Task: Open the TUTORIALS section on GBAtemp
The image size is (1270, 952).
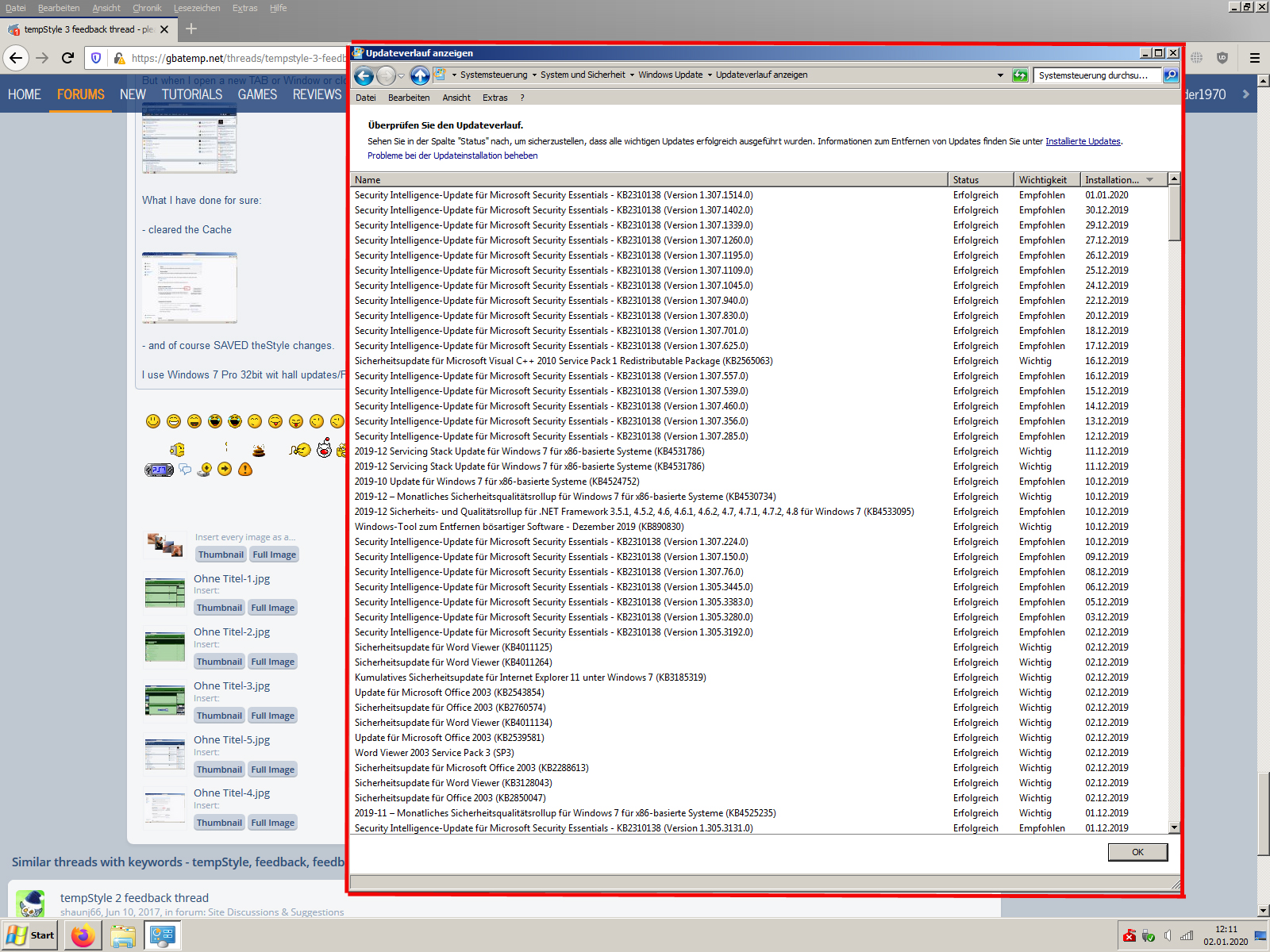Action: (192, 94)
